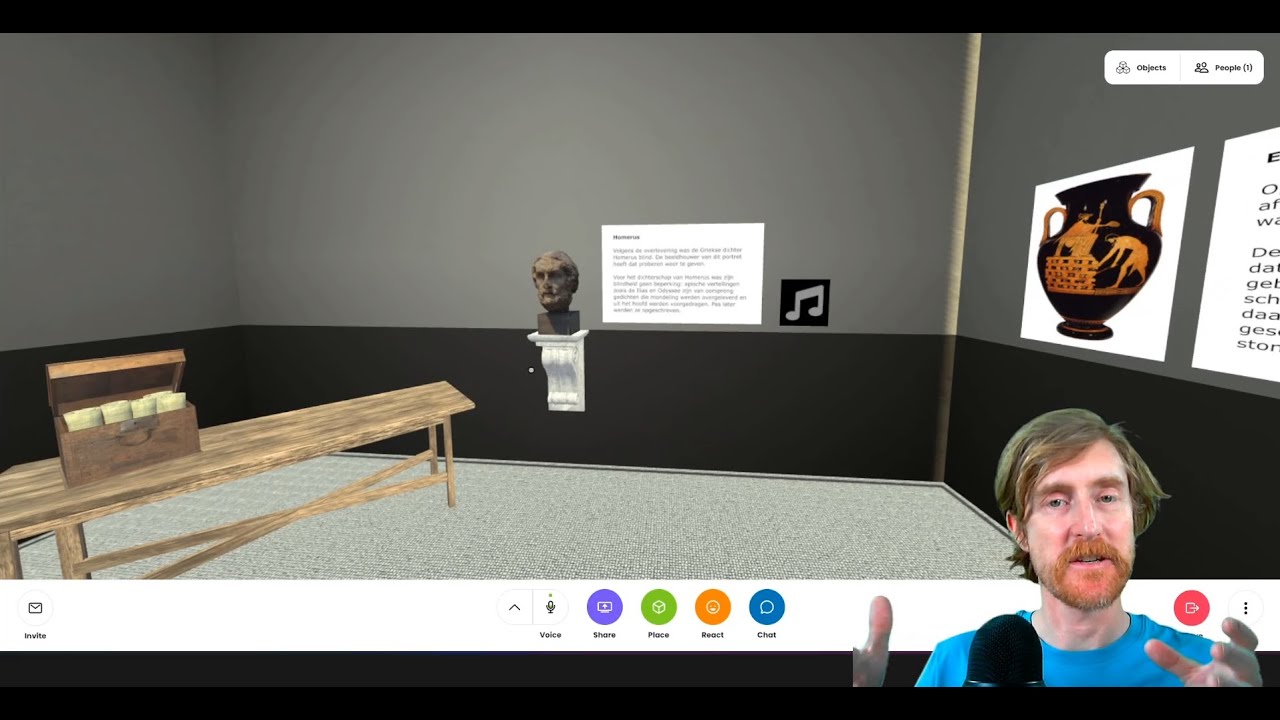
Task: Click the music note audio object
Action: pyautogui.click(x=805, y=302)
